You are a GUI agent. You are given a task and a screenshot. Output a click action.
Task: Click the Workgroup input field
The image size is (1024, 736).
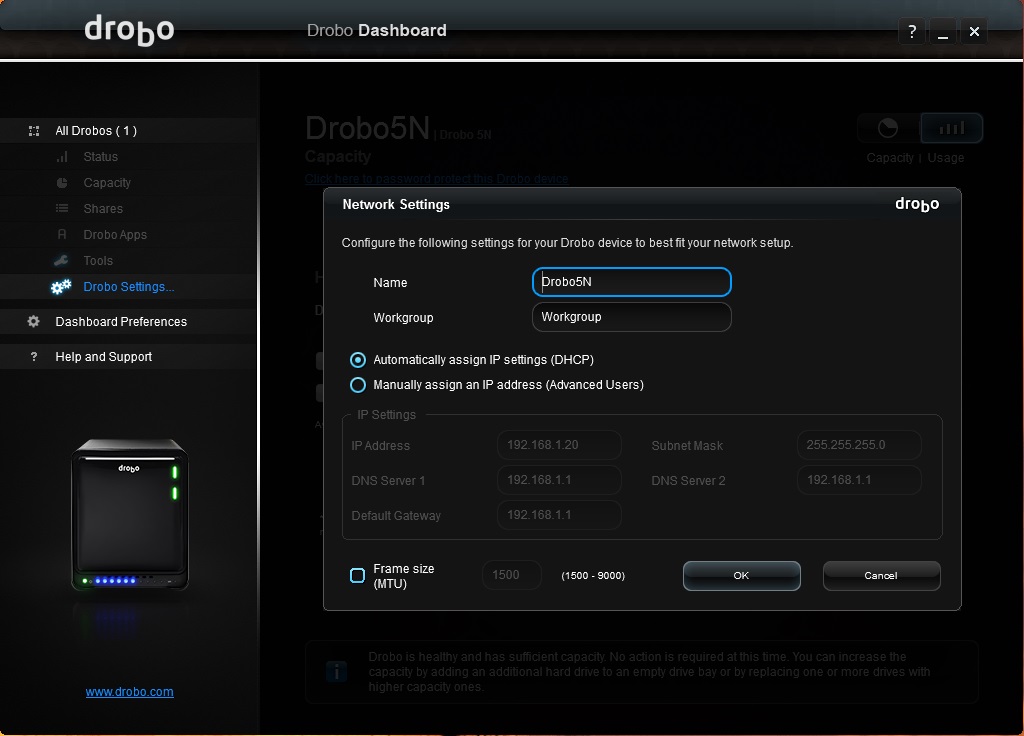632,317
